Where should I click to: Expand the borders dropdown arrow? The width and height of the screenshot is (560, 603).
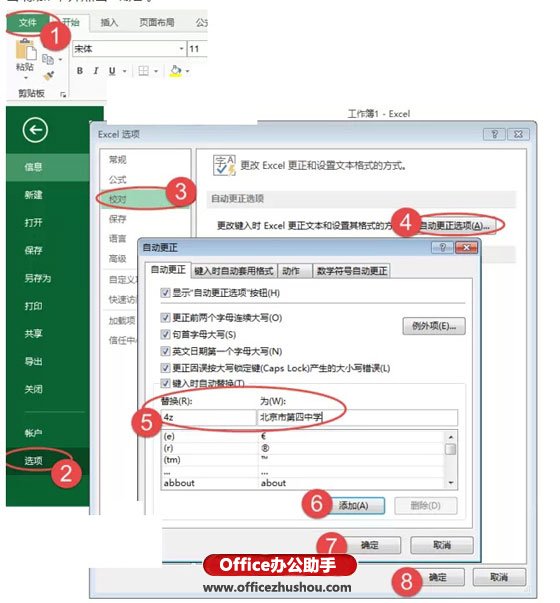156,71
